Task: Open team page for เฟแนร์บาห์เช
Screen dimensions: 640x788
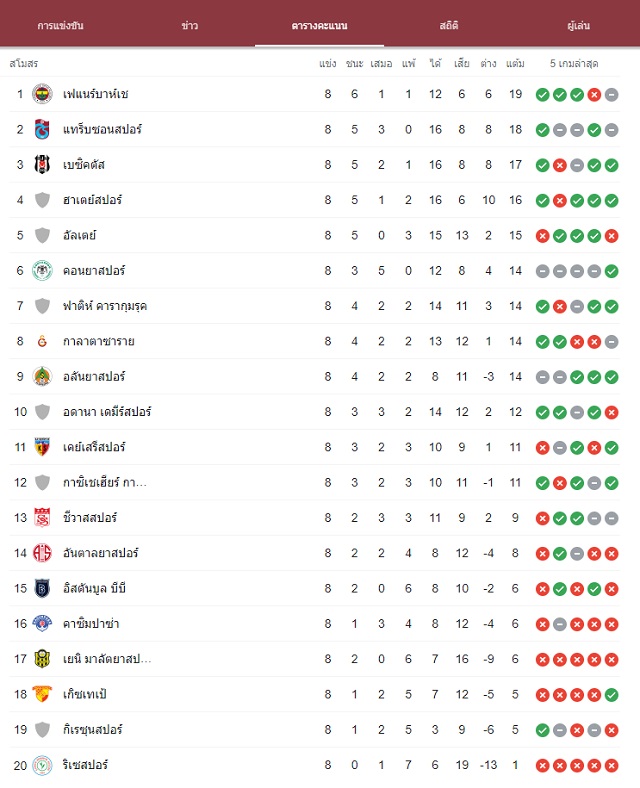Action: click(x=95, y=94)
